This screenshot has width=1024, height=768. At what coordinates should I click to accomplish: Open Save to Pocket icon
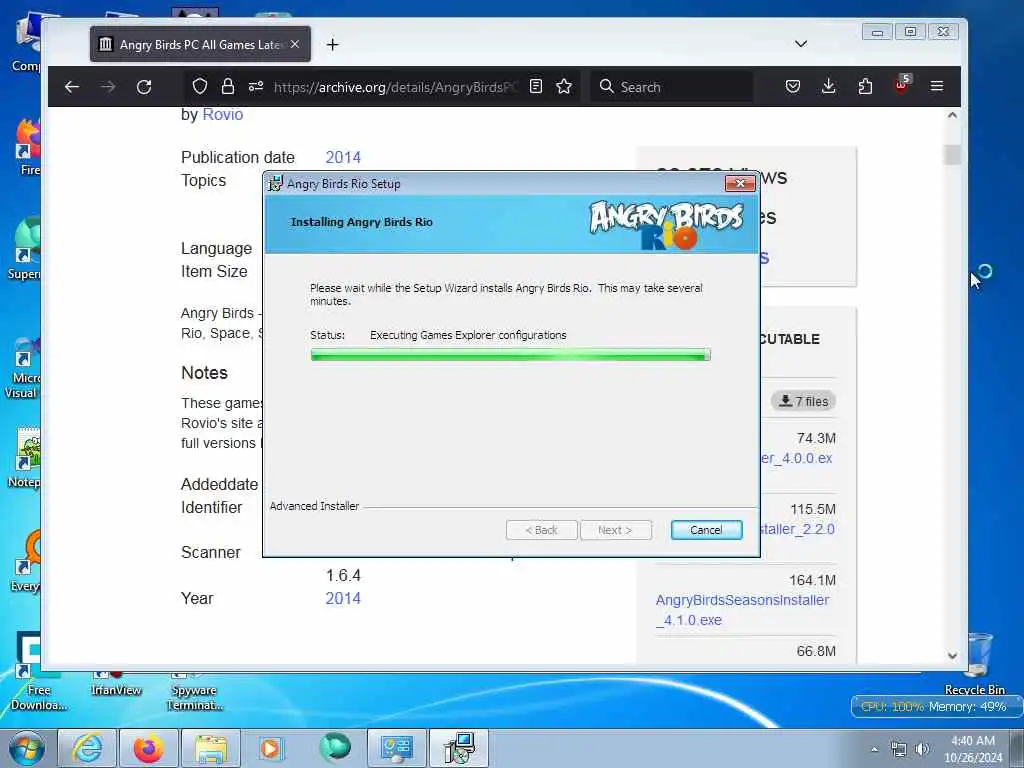tap(793, 86)
